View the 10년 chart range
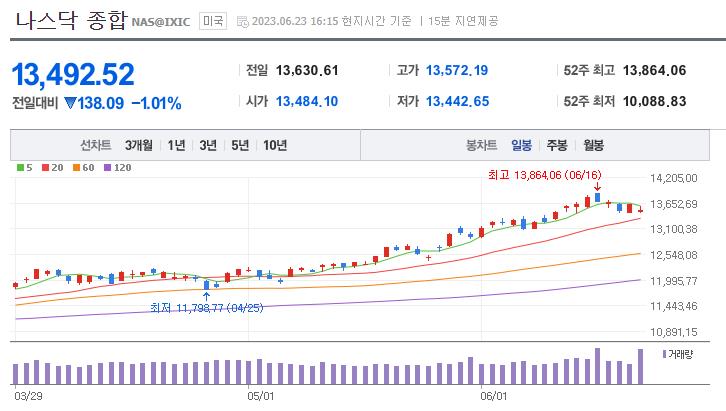 point(275,145)
